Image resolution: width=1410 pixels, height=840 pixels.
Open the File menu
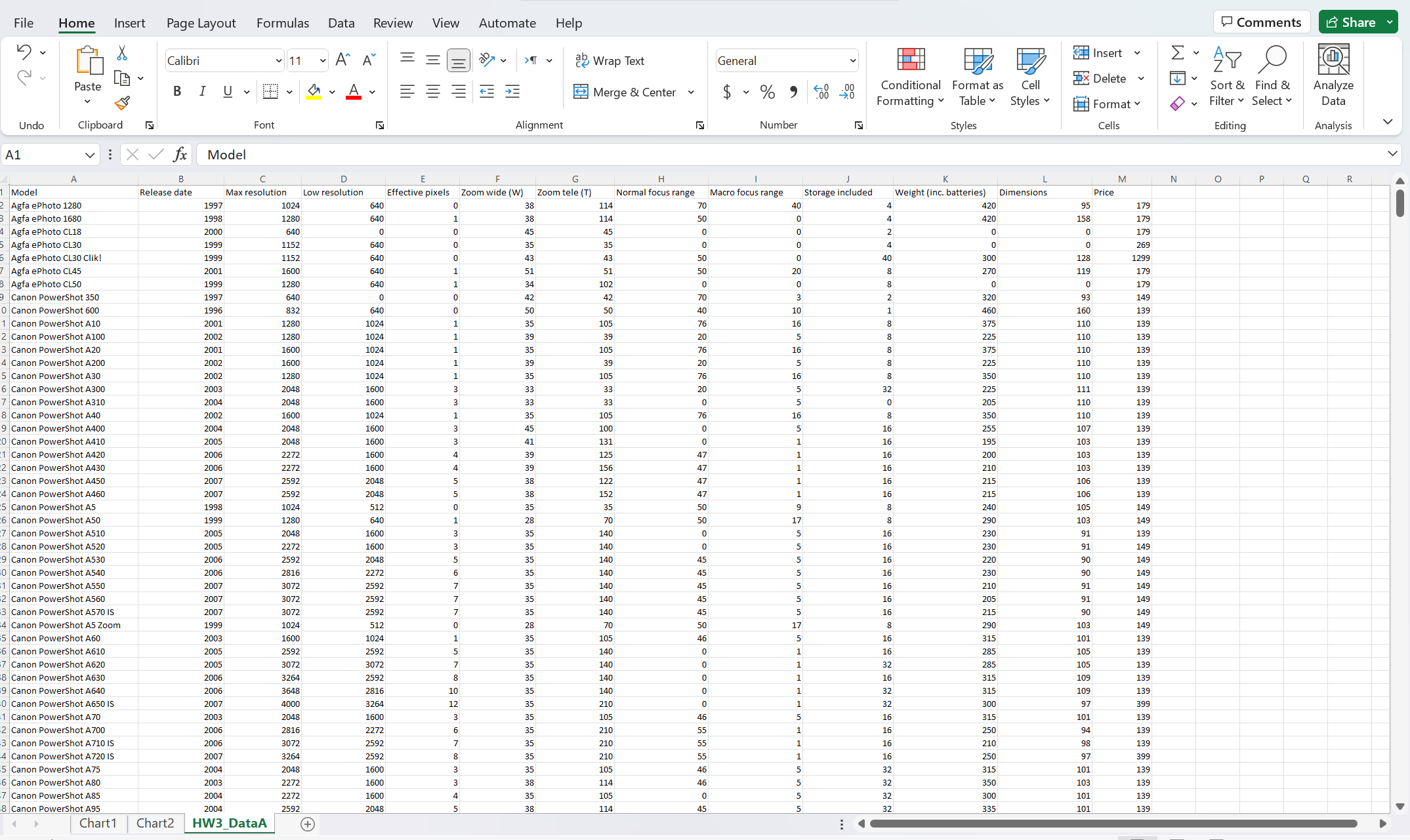24,23
